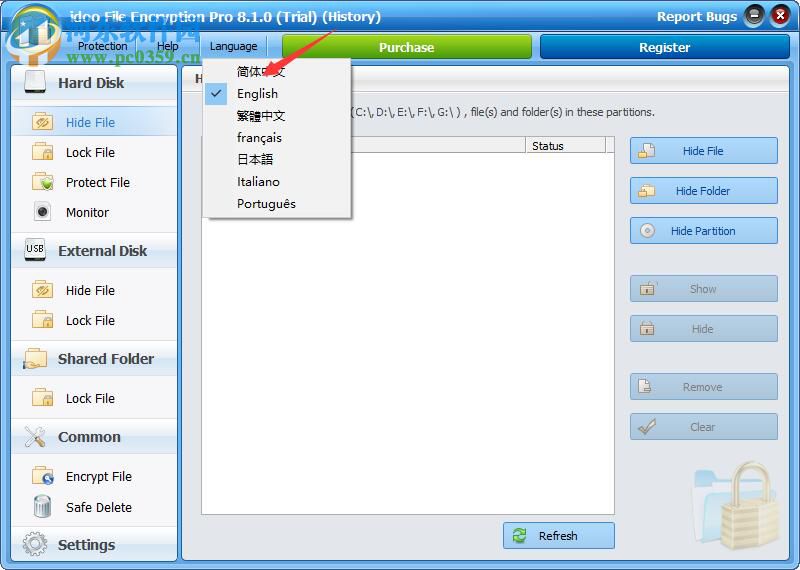Click the Encrypt File folder icon

tap(42, 476)
